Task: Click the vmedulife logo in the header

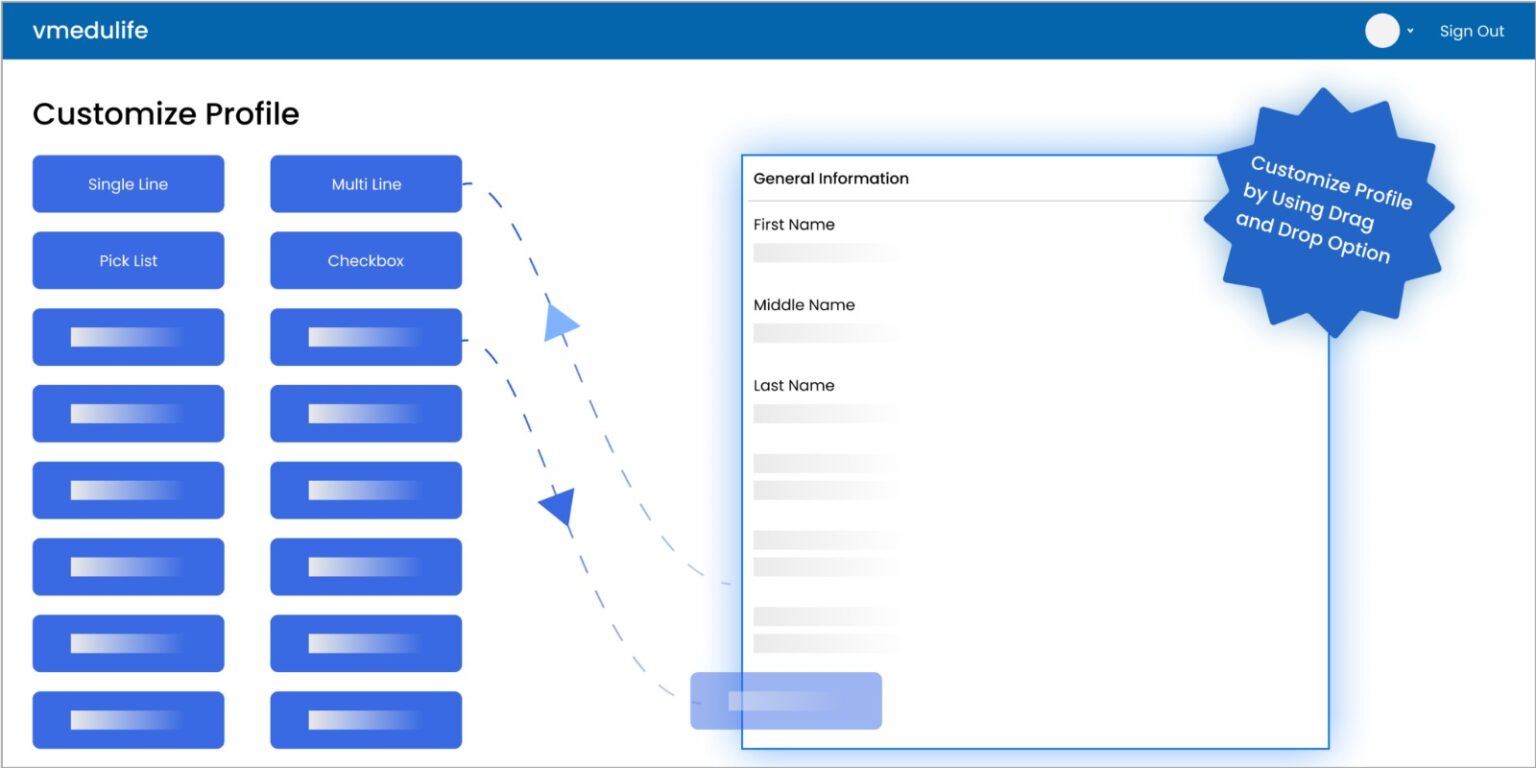Action: point(89,30)
